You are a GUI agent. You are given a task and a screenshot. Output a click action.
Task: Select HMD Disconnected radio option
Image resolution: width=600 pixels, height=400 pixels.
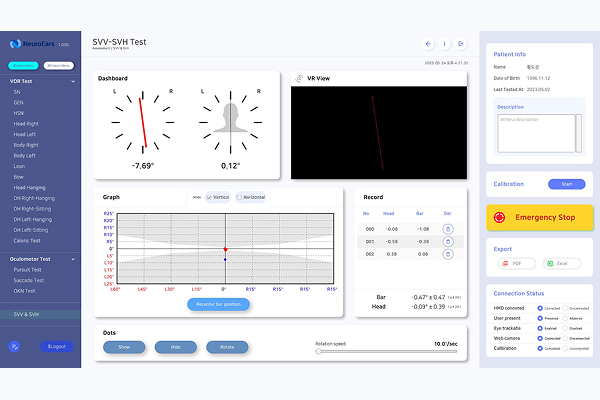(x=565, y=308)
